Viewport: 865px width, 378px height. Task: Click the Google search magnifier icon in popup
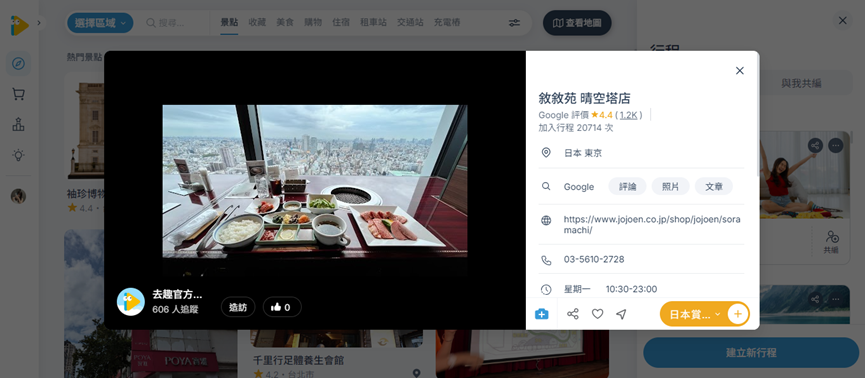tap(546, 187)
